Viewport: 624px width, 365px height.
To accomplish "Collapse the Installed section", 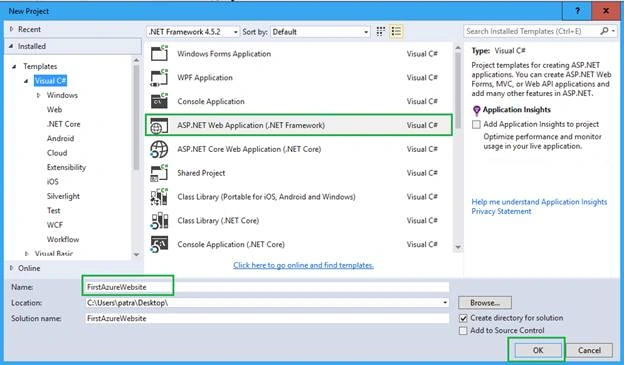I will [x=11, y=46].
